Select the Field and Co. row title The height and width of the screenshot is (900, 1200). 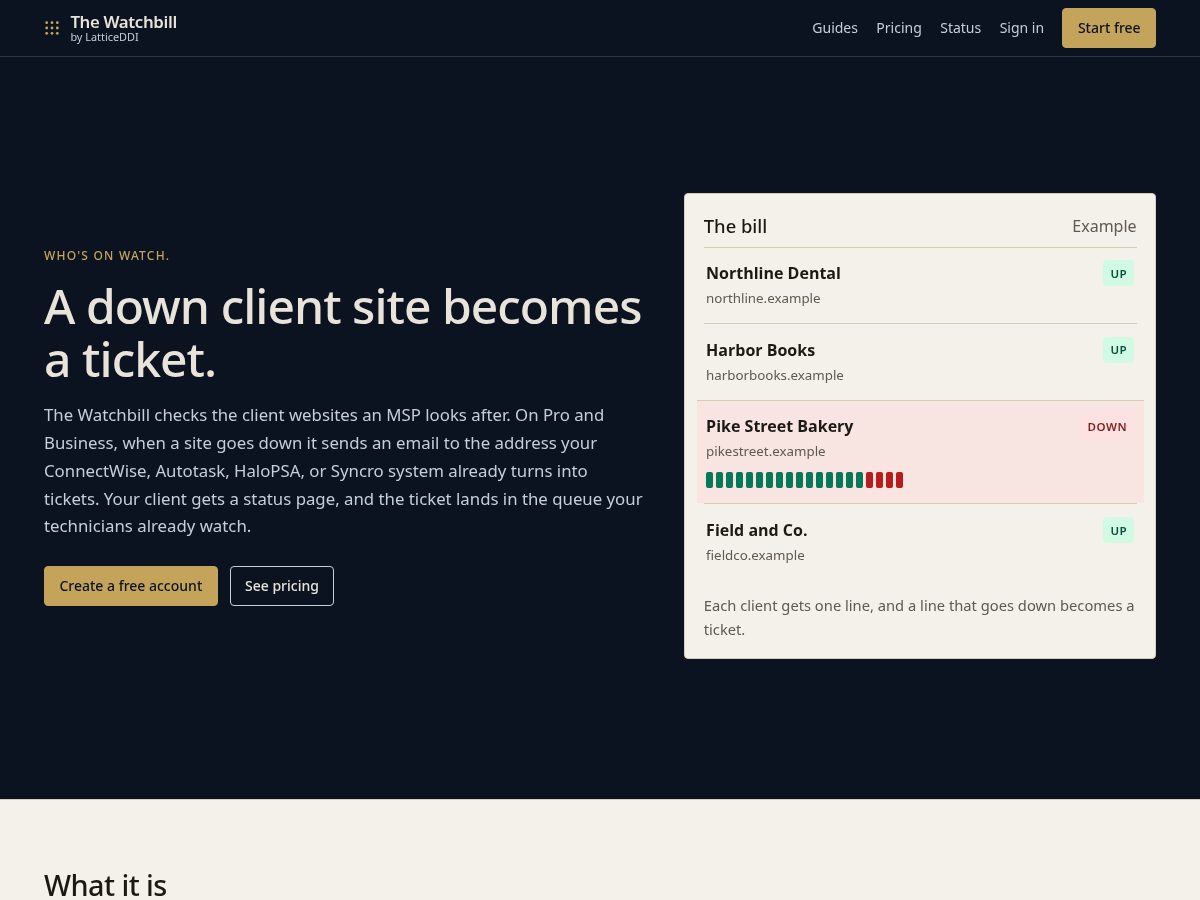756,530
